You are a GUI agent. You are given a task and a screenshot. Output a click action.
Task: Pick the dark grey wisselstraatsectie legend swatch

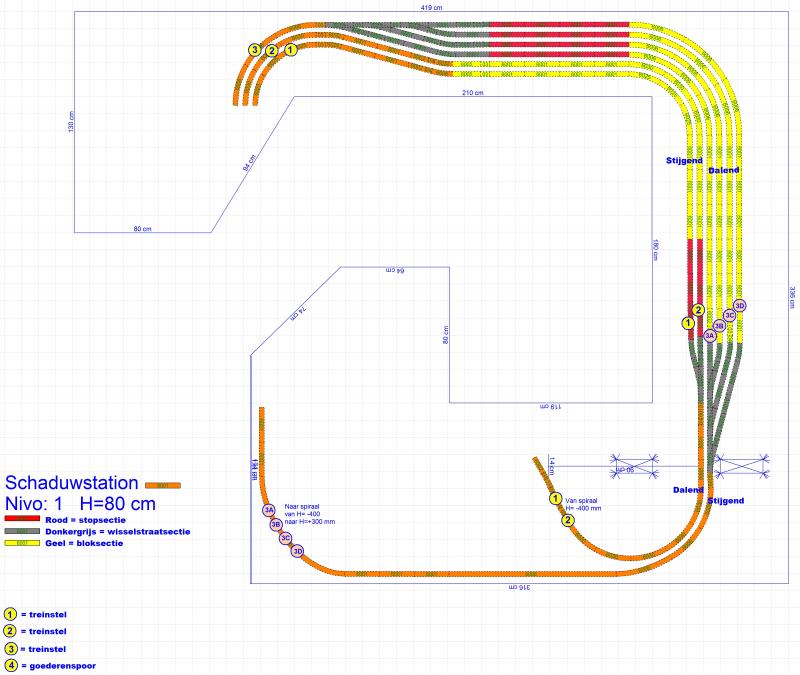pyautogui.click(x=22, y=531)
